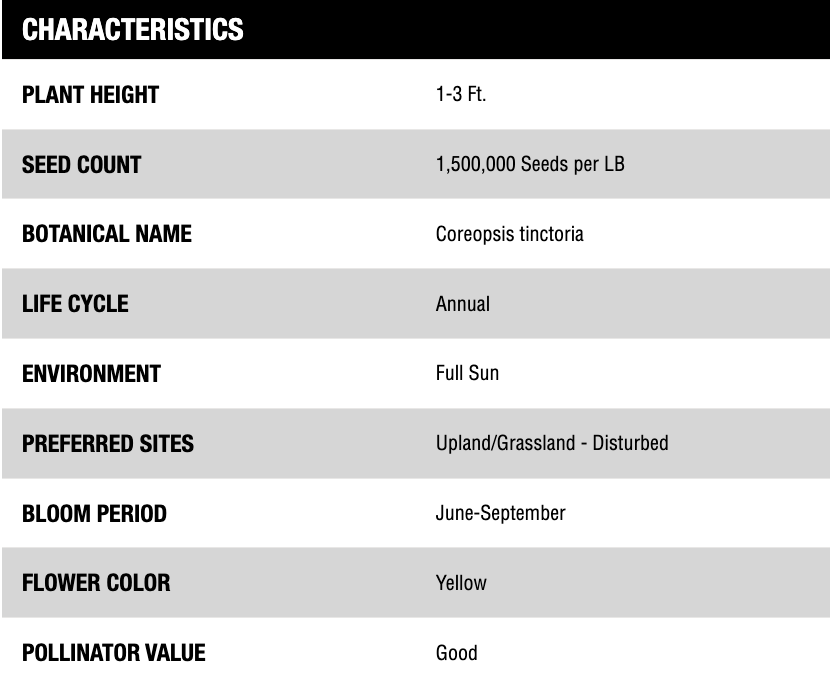Click the June-September bloom value
This screenshot has width=832, height=690.
point(501,514)
